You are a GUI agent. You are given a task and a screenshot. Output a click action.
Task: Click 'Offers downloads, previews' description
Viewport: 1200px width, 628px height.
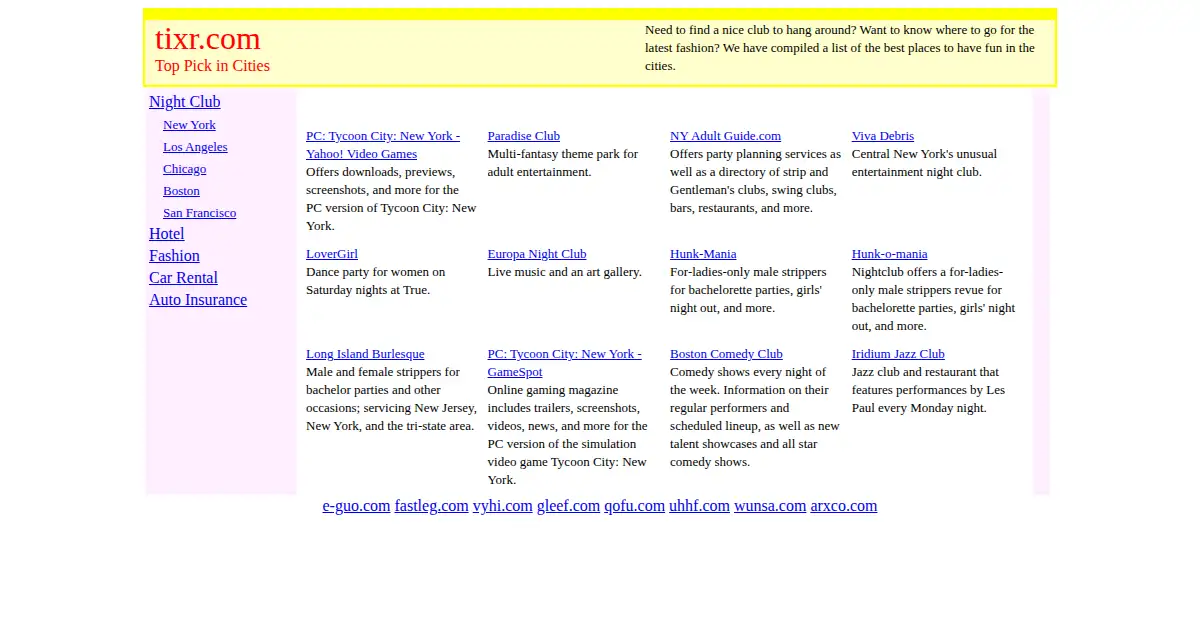point(391,199)
